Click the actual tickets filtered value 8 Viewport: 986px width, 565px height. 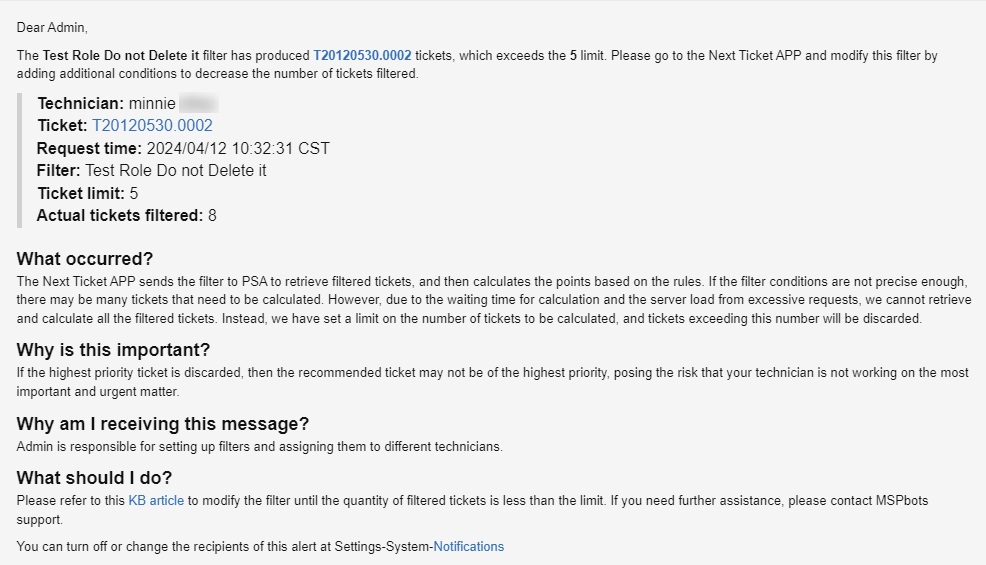[x=212, y=215]
